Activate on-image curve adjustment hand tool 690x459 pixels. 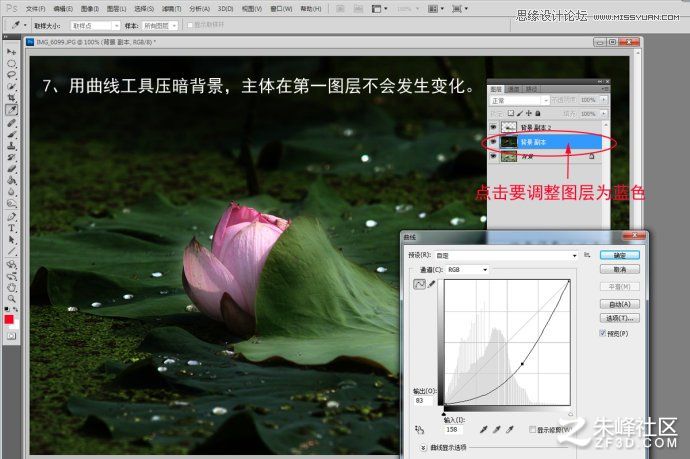419,429
